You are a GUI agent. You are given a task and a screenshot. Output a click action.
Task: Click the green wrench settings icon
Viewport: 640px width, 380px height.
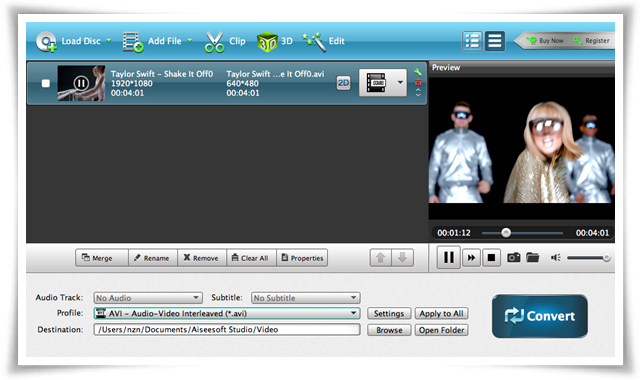click(418, 72)
